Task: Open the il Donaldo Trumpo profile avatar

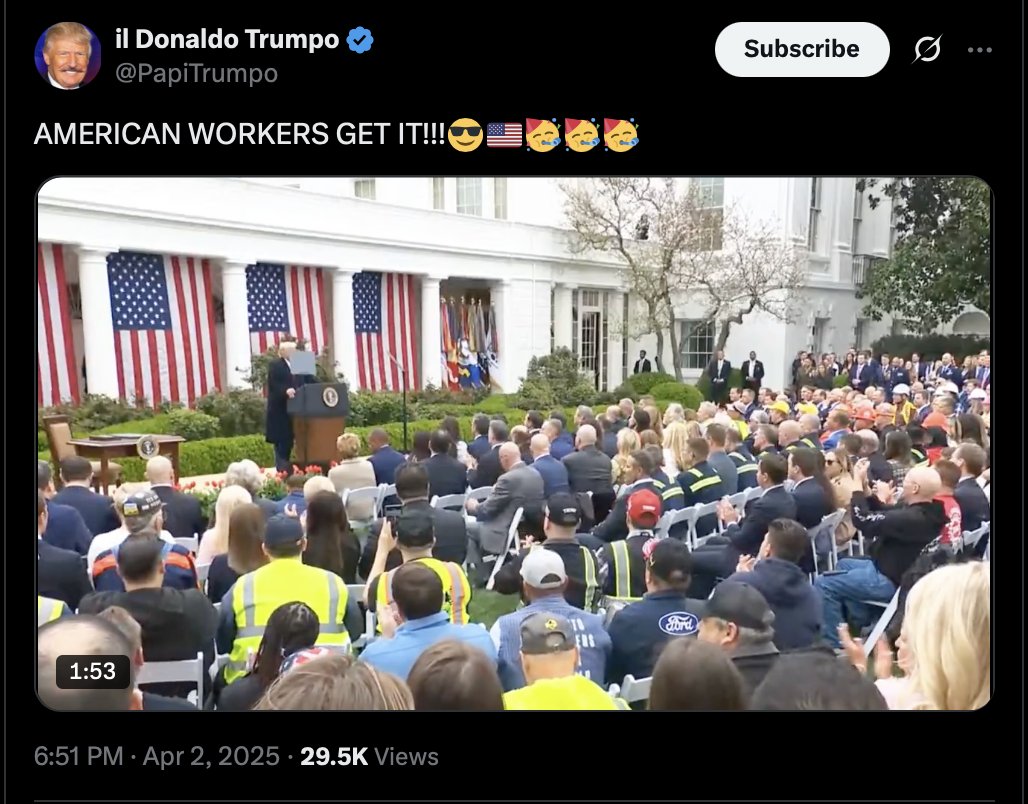Action: pyautogui.click(x=68, y=56)
